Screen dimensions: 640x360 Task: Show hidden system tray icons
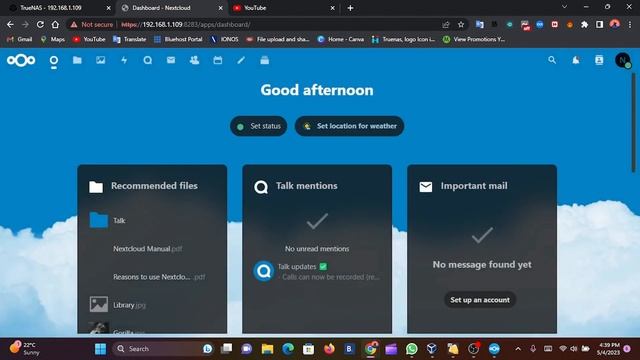click(x=518, y=349)
